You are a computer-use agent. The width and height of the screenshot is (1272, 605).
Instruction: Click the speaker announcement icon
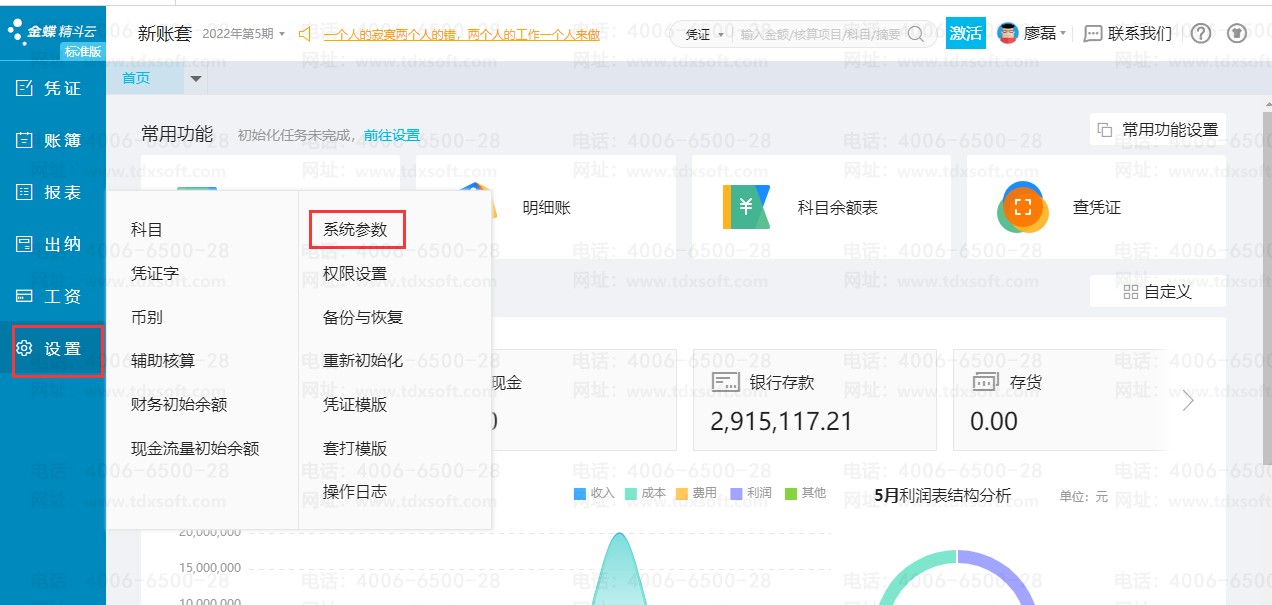click(x=306, y=34)
